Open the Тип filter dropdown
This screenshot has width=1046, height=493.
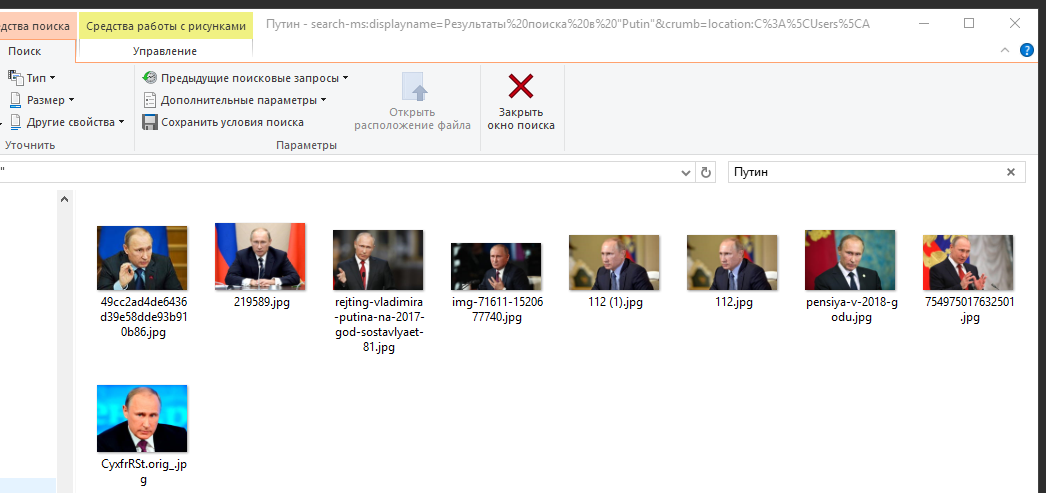coord(31,78)
